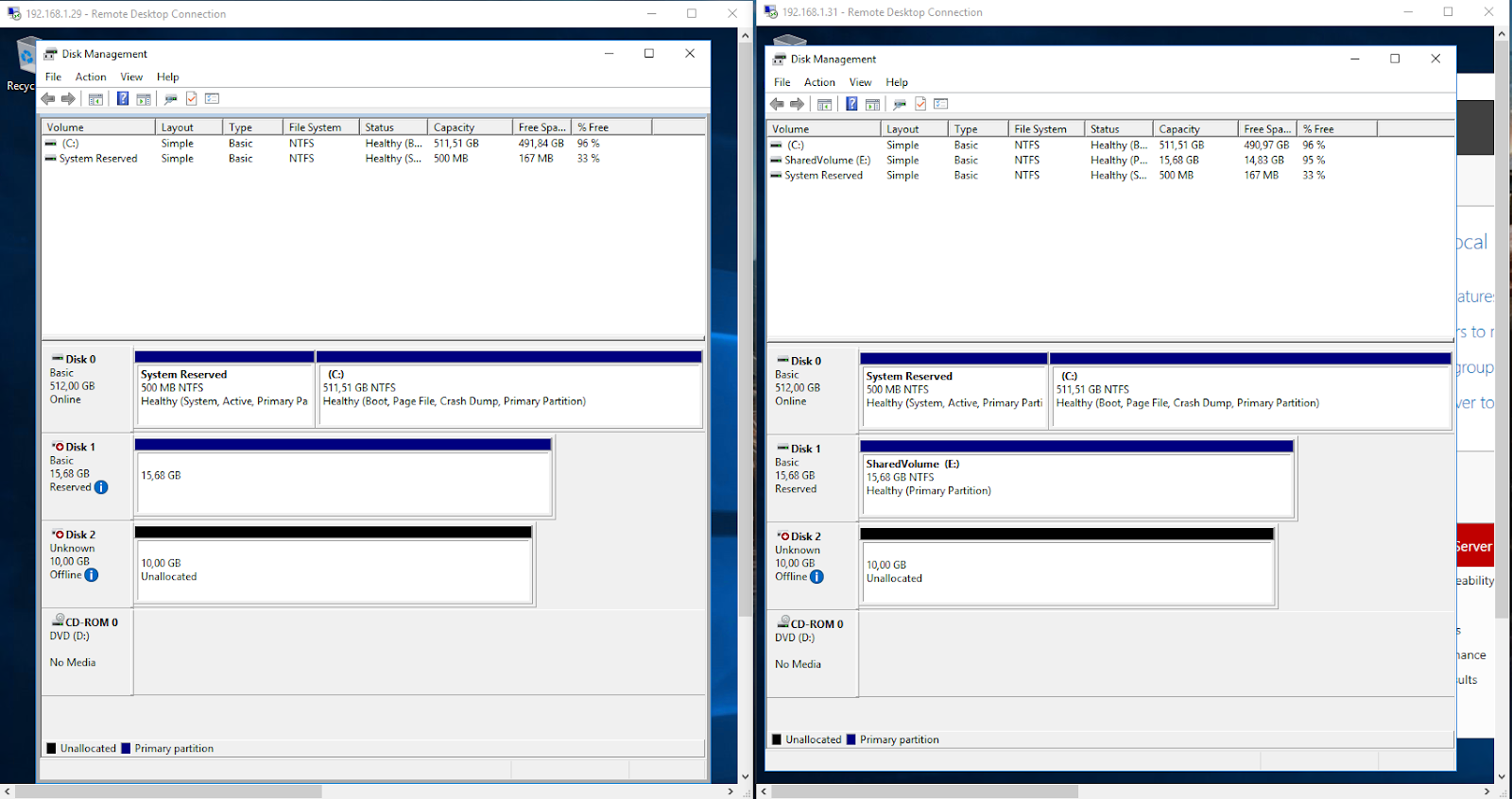Click Show/Hide Console Tree icon in right Disk Management toolbar
The image size is (1512, 799).
coord(824,105)
